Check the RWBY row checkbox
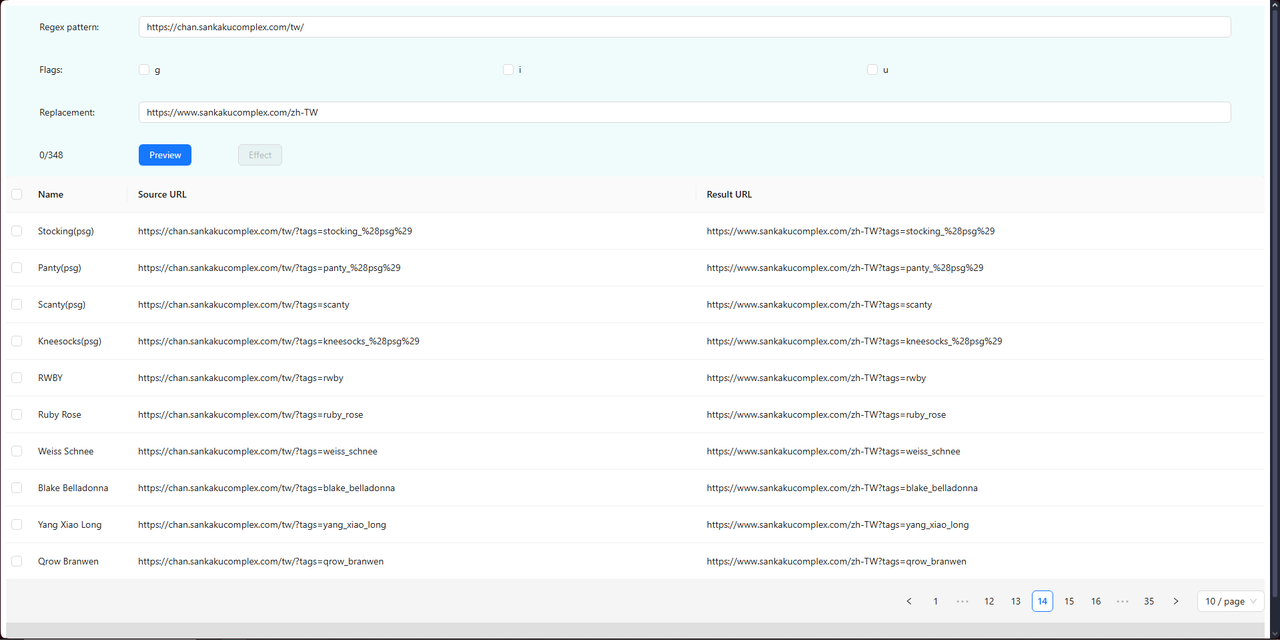The height and width of the screenshot is (640, 1280). (16, 378)
